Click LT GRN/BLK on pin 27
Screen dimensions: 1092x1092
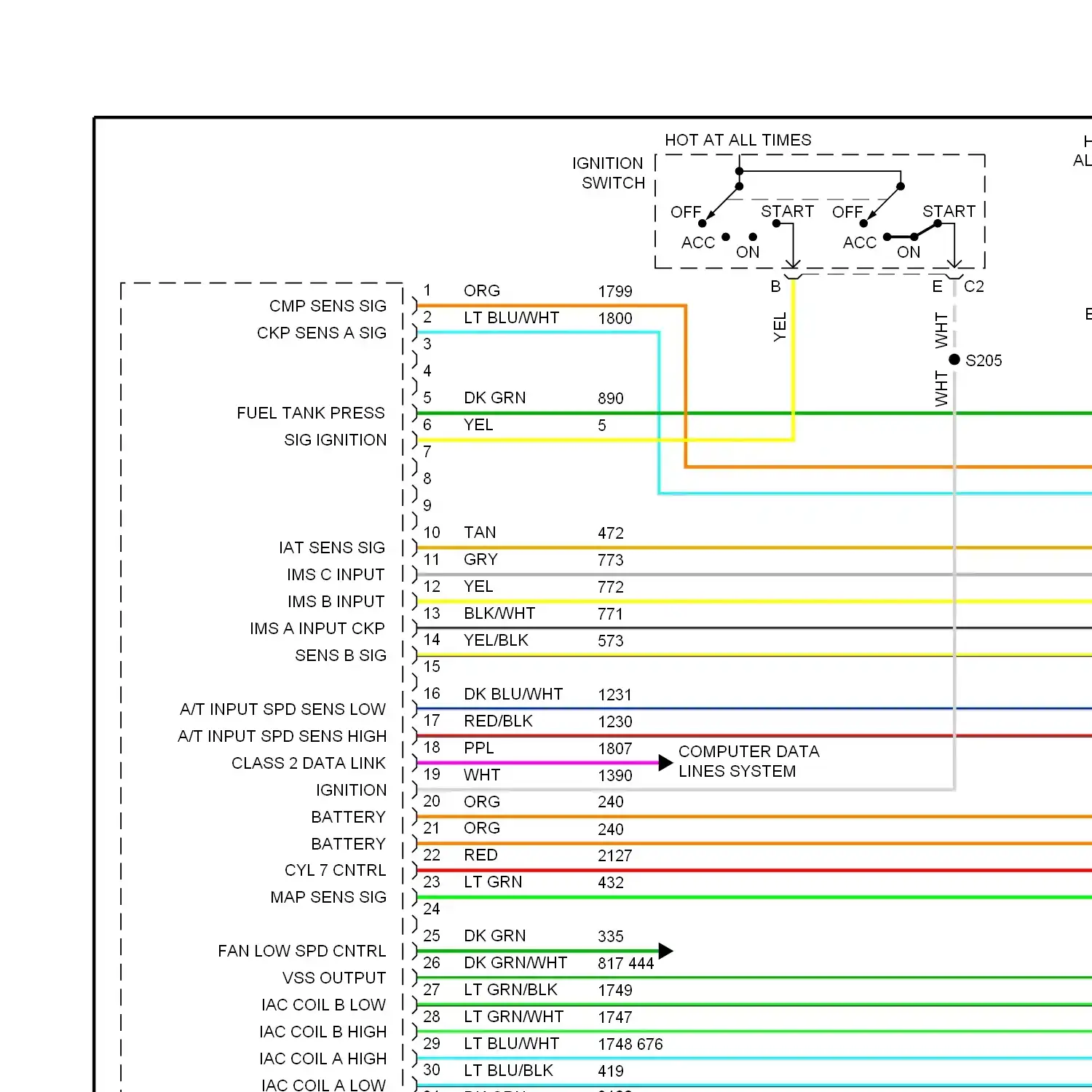510,989
